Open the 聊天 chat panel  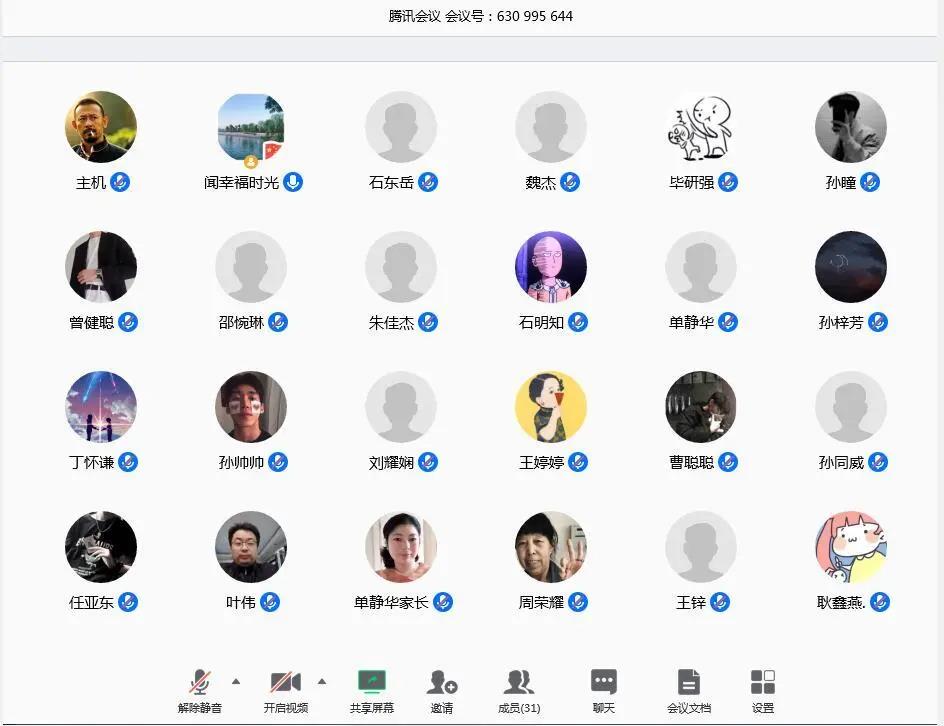pyautogui.click(x=602, y=690)
